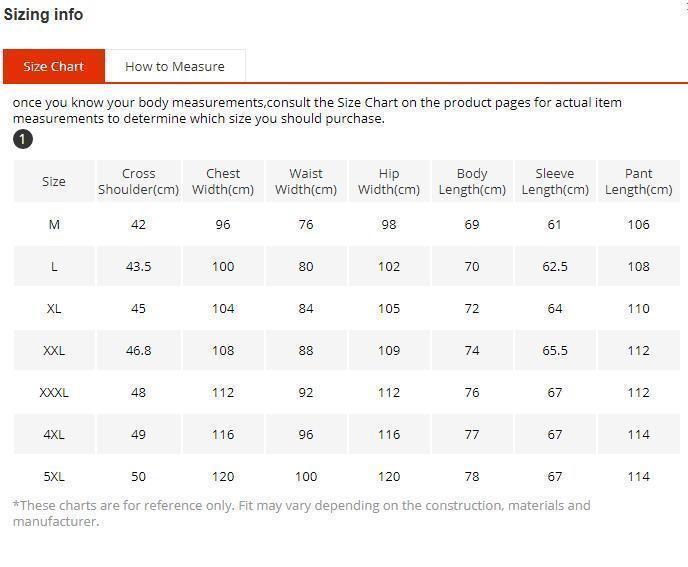
Task: Select the XXL size row label
Action: (x=54, y=350)
